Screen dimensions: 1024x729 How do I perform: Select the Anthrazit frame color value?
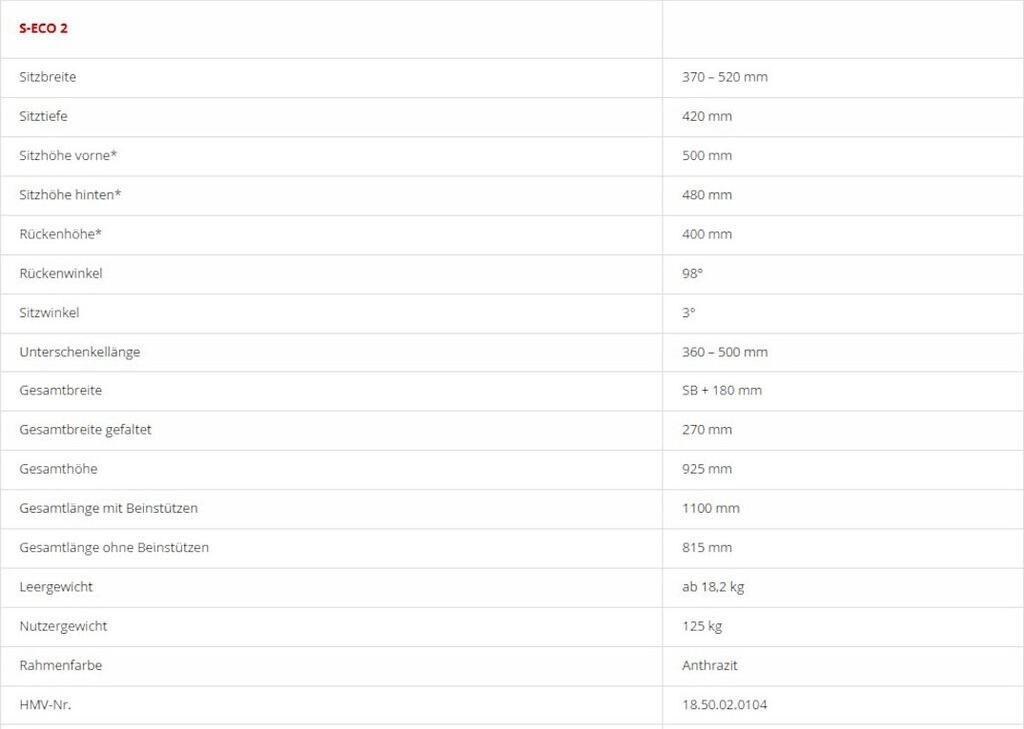pyautogui.click(x=710, y=665)
